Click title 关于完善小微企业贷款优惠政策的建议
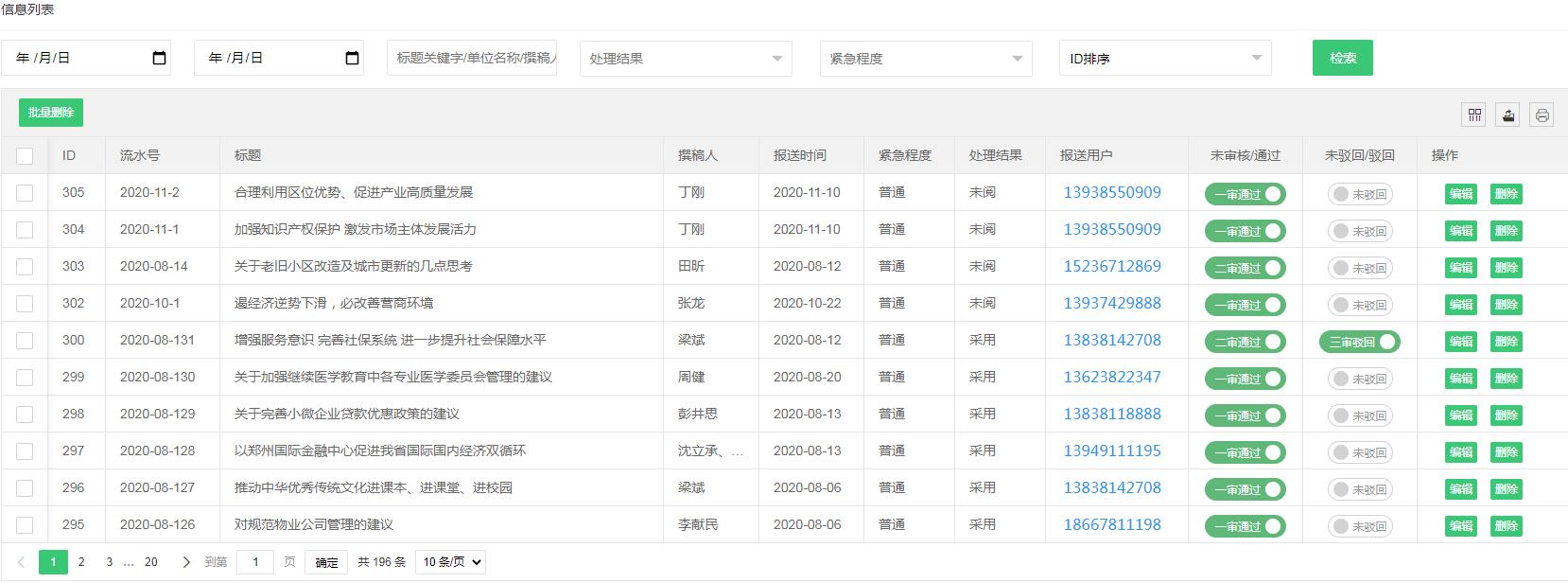 point(347,415)
